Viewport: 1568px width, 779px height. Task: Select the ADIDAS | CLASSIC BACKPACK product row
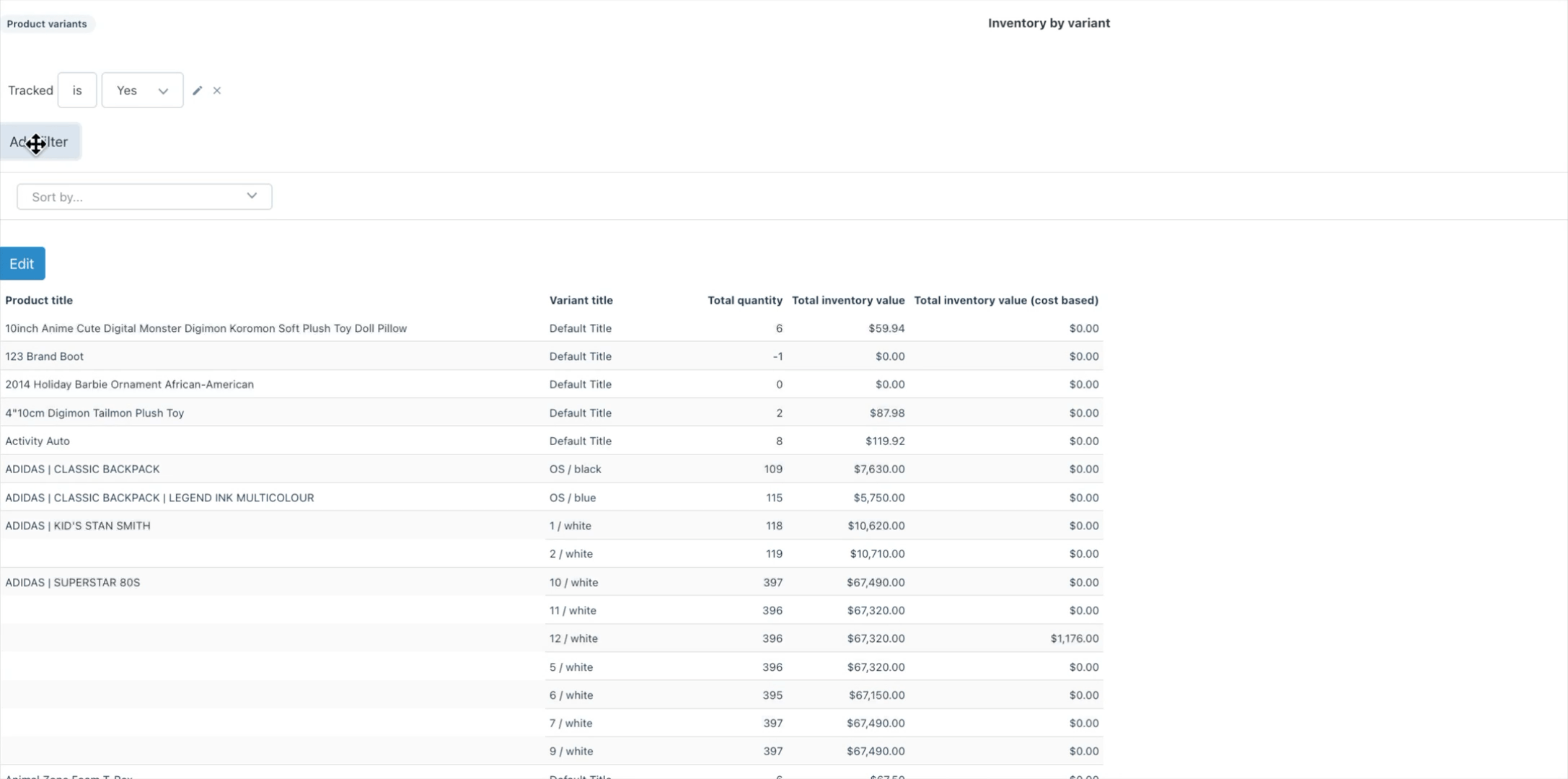pos(82,469)
